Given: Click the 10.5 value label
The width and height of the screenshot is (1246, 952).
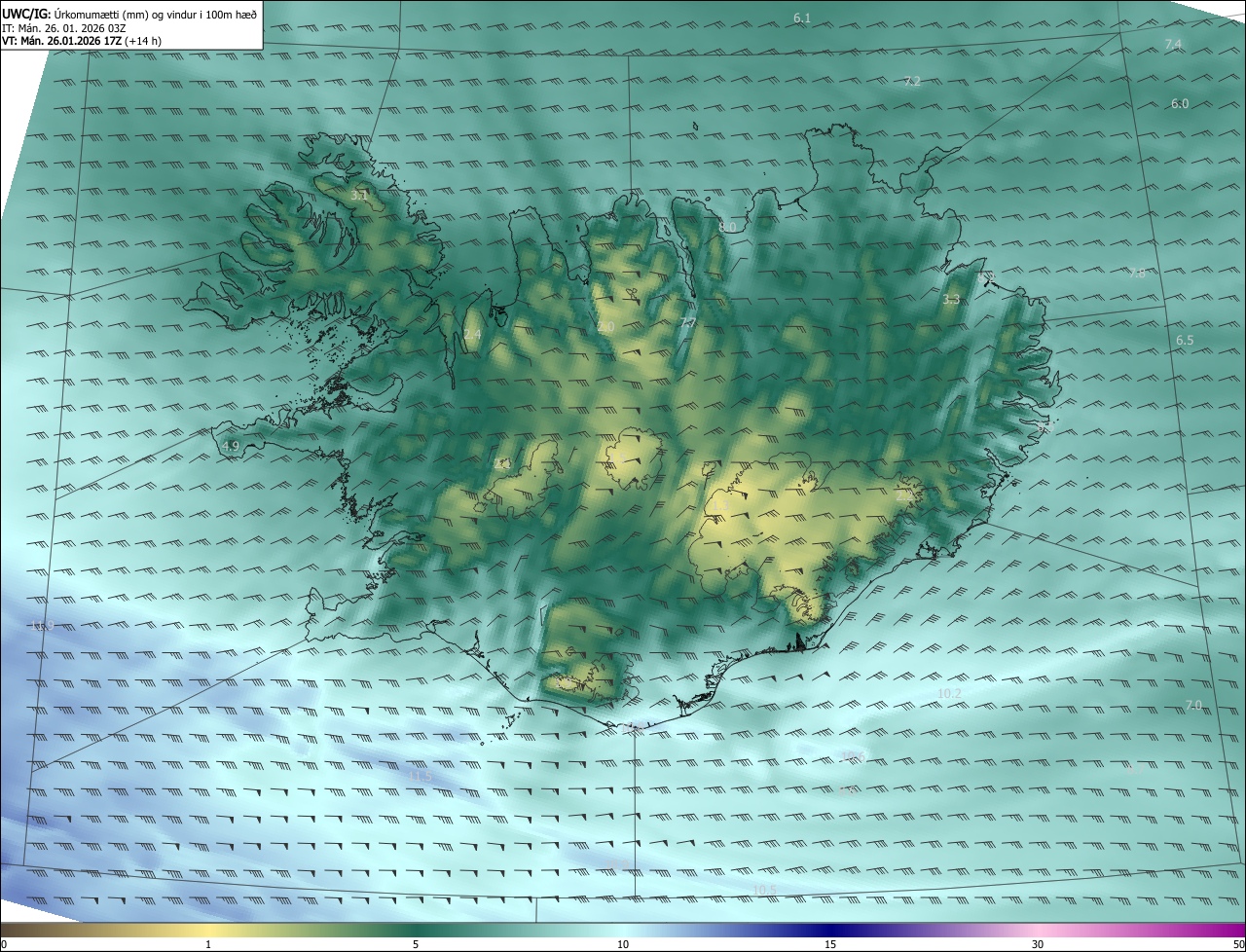Looking at the screenshot, I should (x=765, y=890).
